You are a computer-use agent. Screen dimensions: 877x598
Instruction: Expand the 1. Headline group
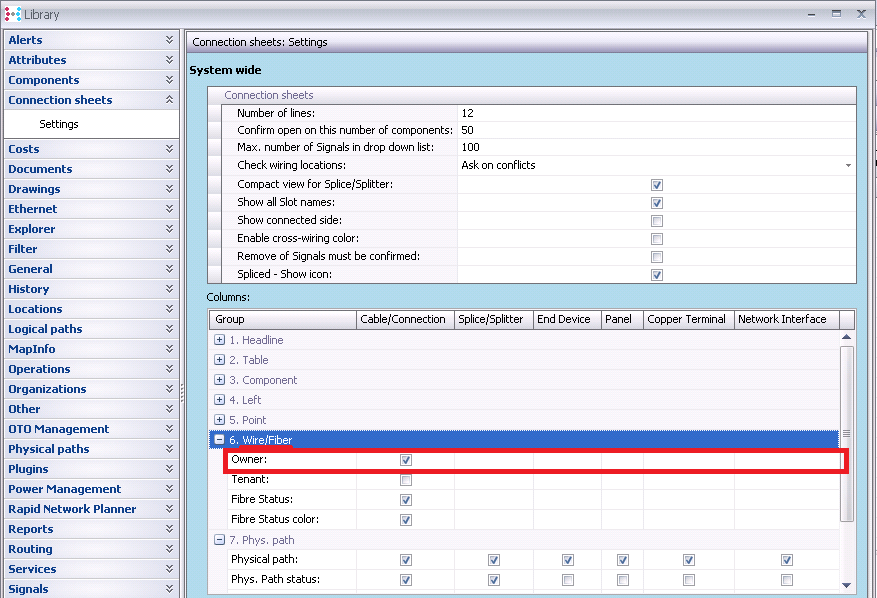(x=220, y=340)
